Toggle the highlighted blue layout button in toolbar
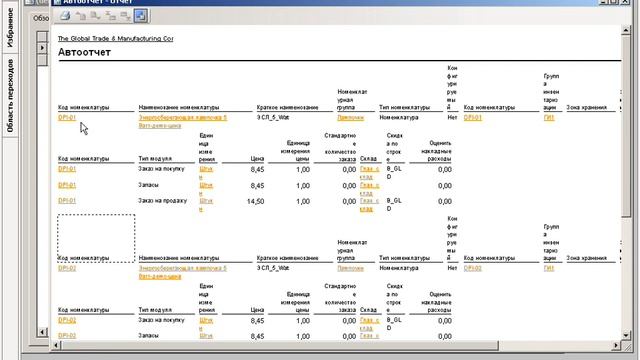640x360 pixels. [141, 16]
